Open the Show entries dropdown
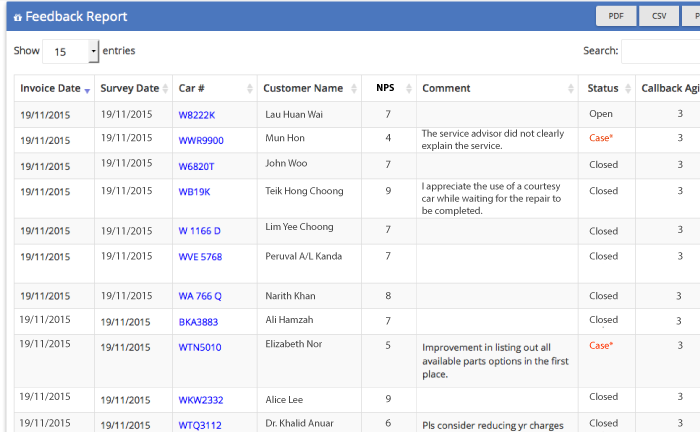Screen dimensions: 700x432 click(71, 51)
